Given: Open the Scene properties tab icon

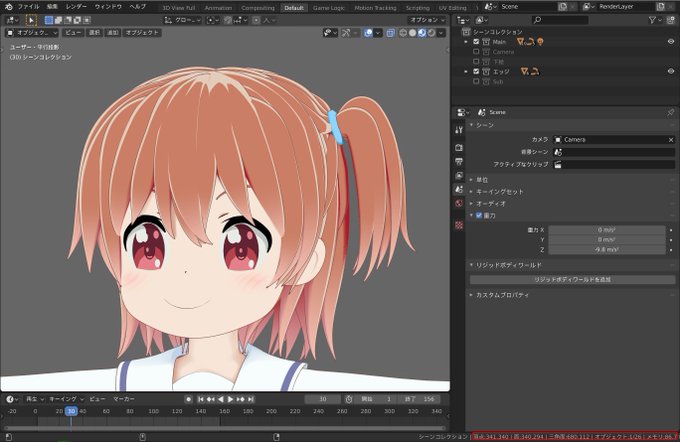Looking at the screenshot, I should point(459,189).
